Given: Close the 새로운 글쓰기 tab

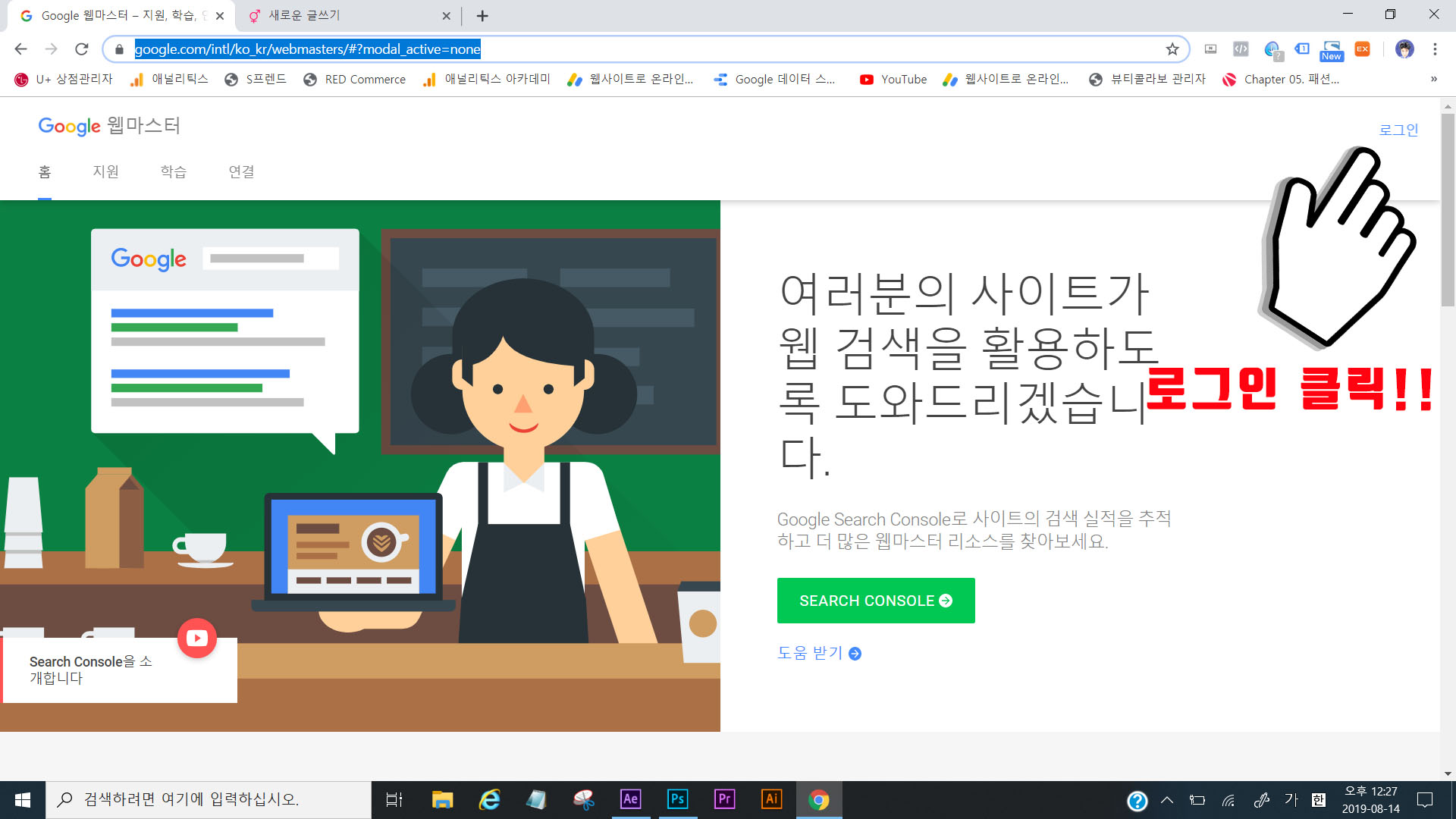Looking at the screenshot, I should [x=446, y=16].
